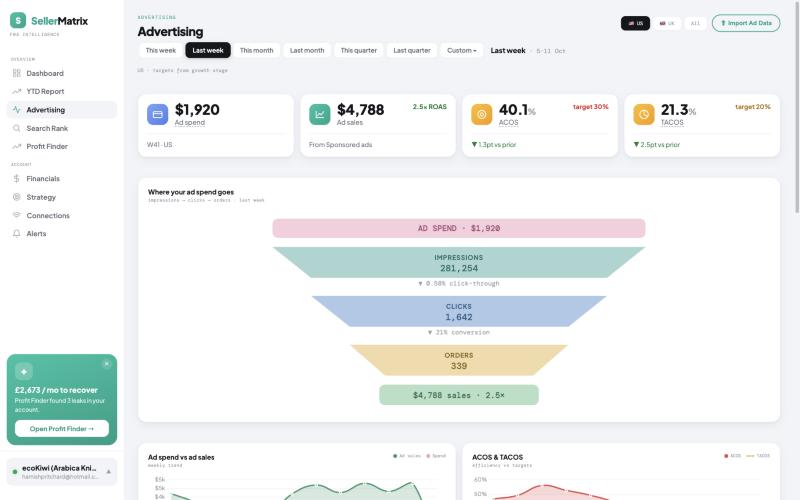The image size is (800, 500).
Task: Select the This quarter period tab
Action: 359,51
